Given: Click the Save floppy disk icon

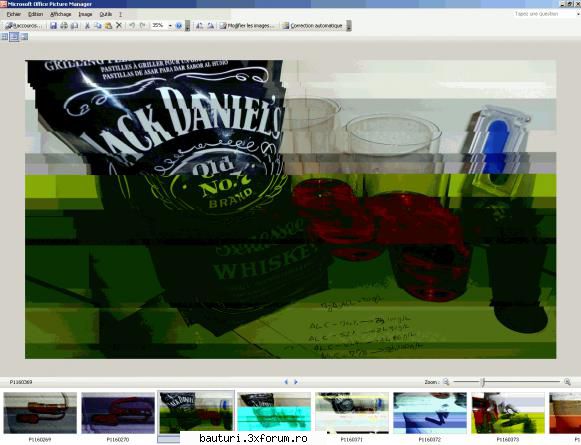Looking at the screenshot, I should (x=53, y=26).
